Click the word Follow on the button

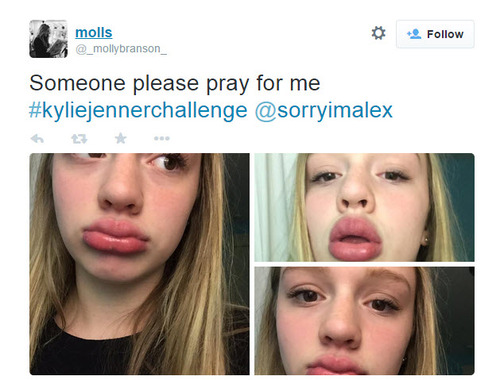coord(445,34)
